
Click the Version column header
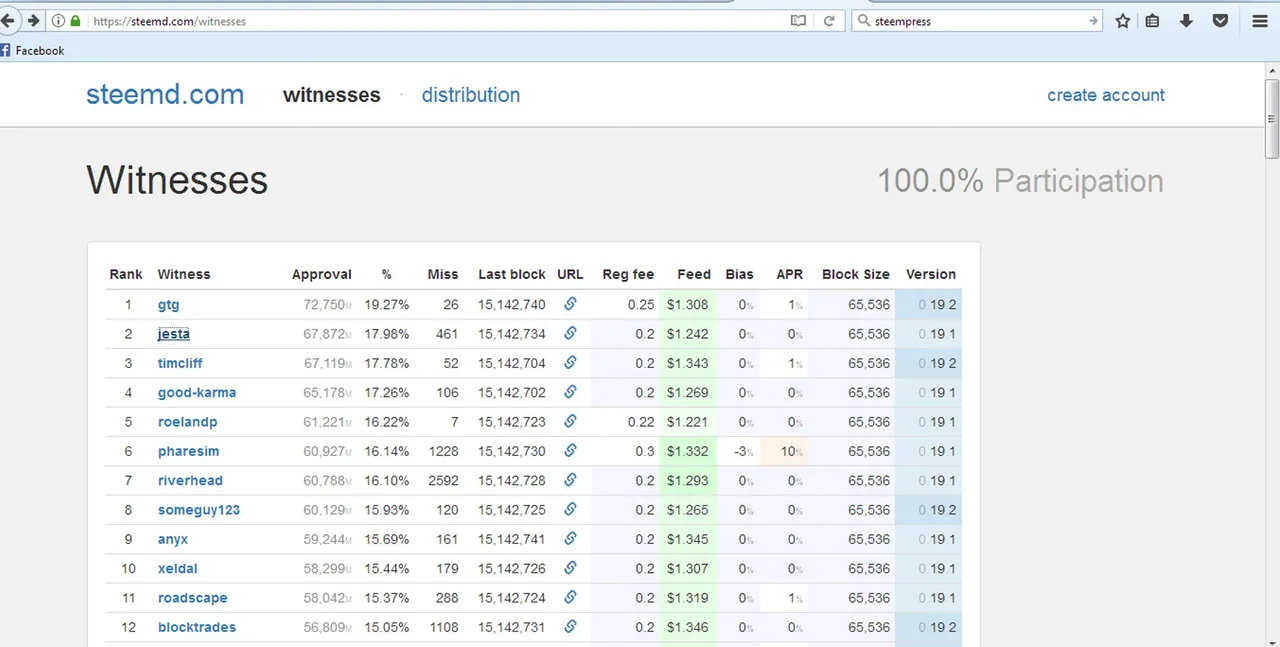coord(931,274)
